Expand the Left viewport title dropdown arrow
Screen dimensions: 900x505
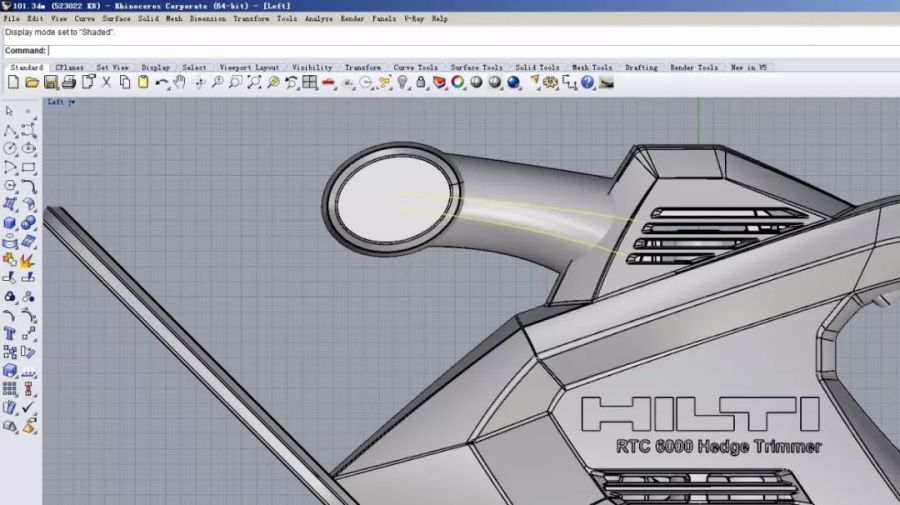click(72, 102)
